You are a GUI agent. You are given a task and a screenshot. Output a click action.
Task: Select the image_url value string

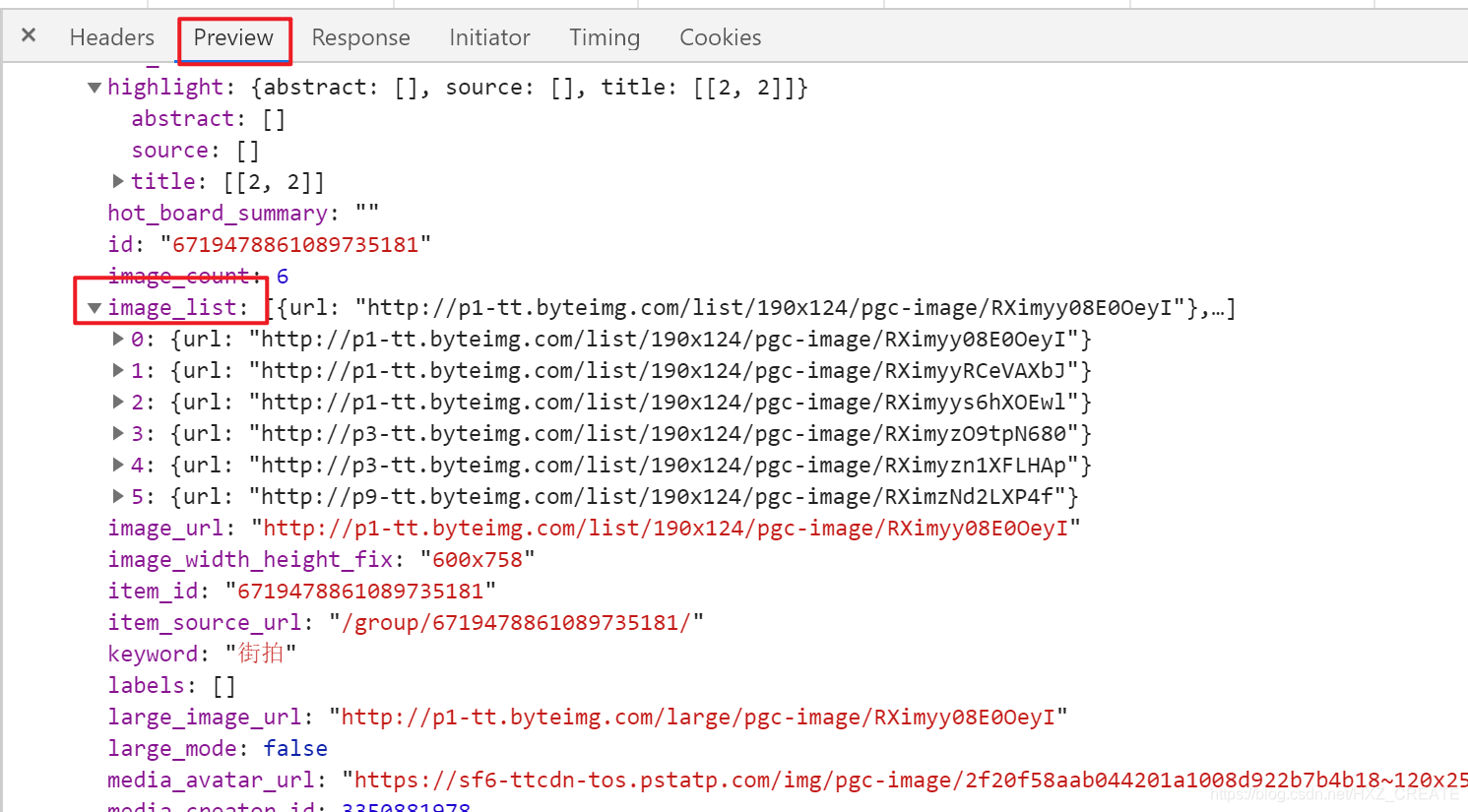click(x=666, y=529)
